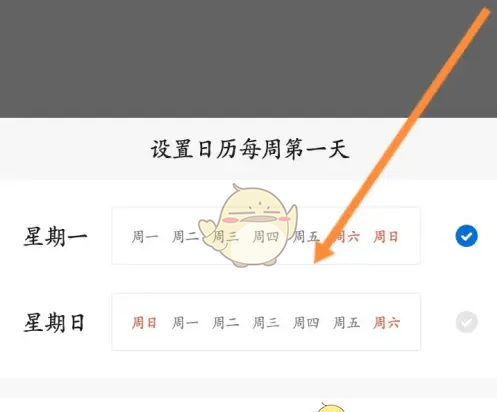
Task: Tap red 周六 in the 星期一 week preview
Action: [346, 237]
